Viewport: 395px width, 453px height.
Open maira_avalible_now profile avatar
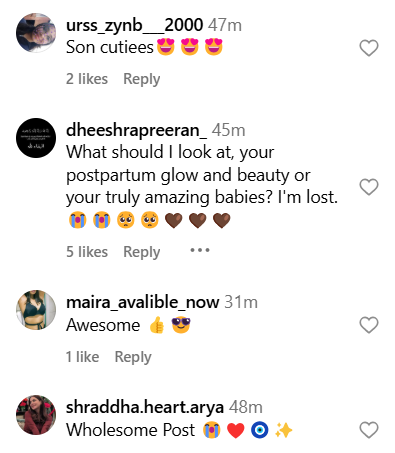click(x=36, y=310)
